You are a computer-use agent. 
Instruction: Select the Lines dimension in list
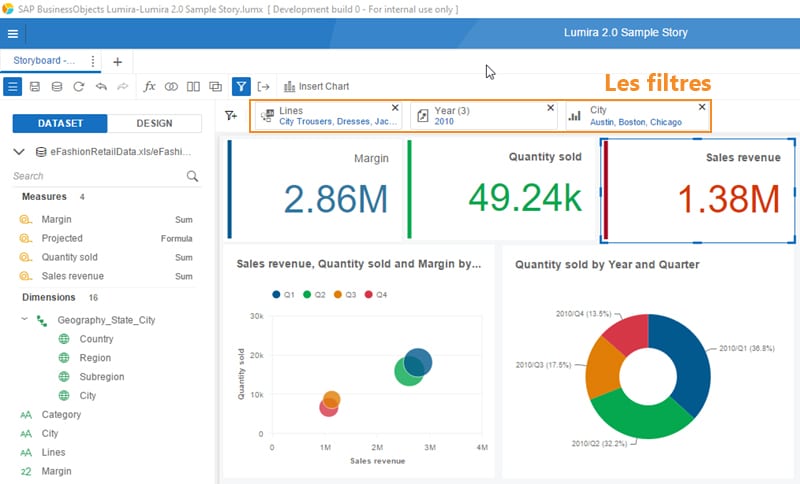tap(54, 452)
